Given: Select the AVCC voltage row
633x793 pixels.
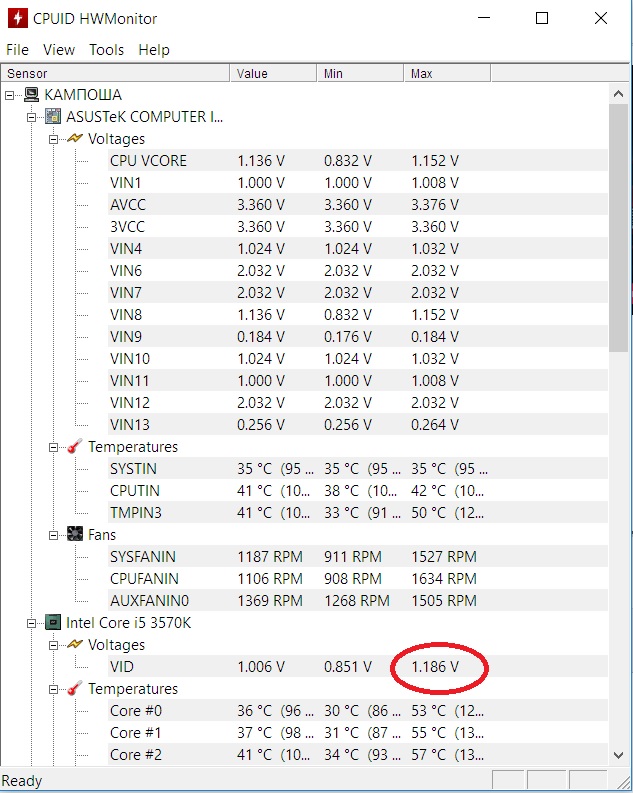Looking at the screenshot, I should point(357,204).
